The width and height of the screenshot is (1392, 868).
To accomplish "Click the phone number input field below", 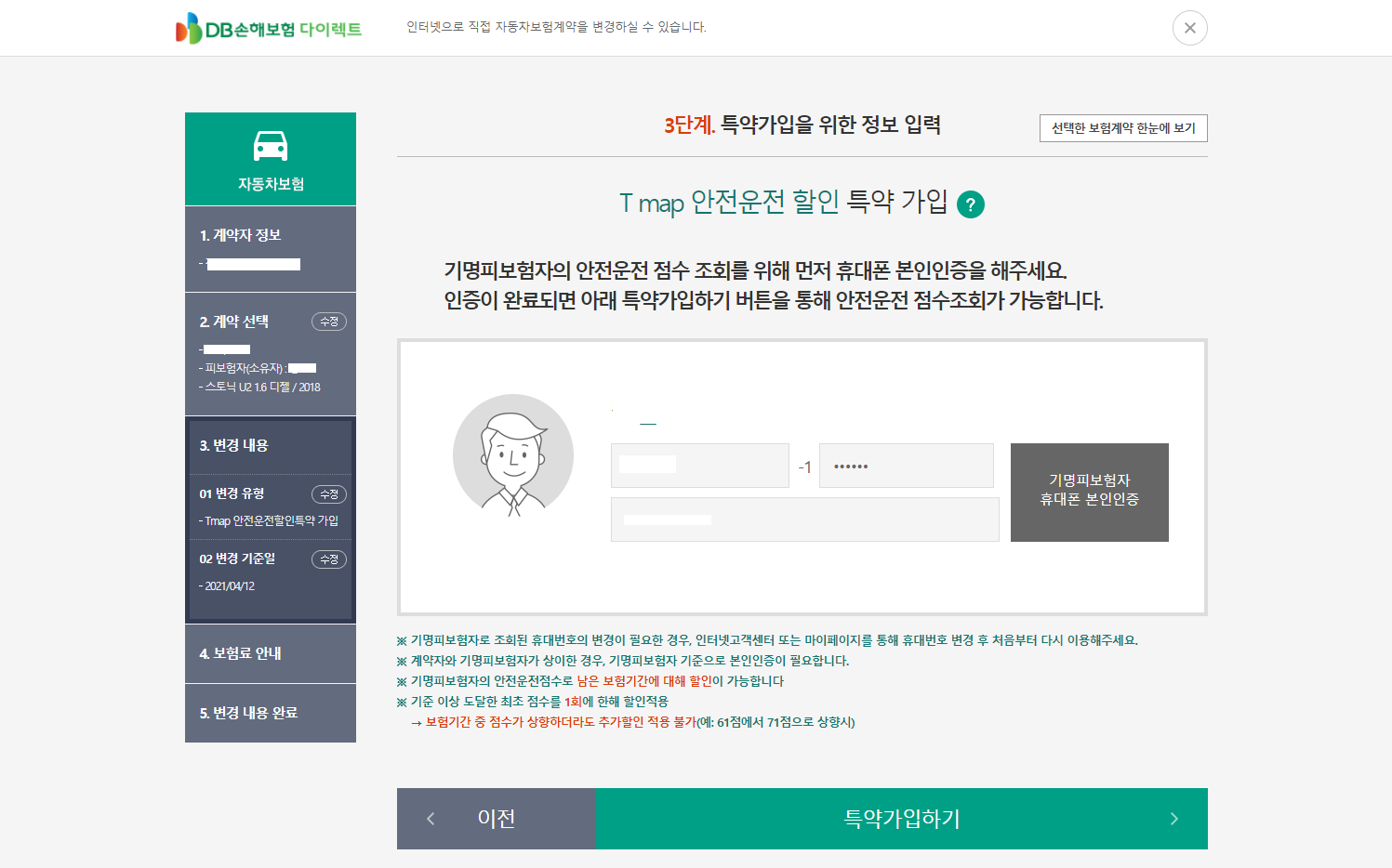I will (x=805, y=519).
